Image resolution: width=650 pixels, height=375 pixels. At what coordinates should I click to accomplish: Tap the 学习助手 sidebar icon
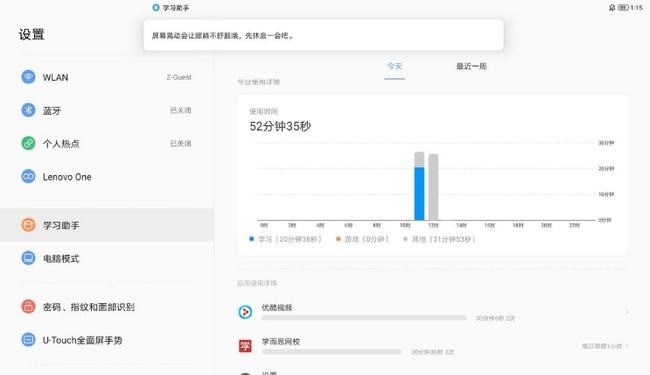tap(28, 225)
